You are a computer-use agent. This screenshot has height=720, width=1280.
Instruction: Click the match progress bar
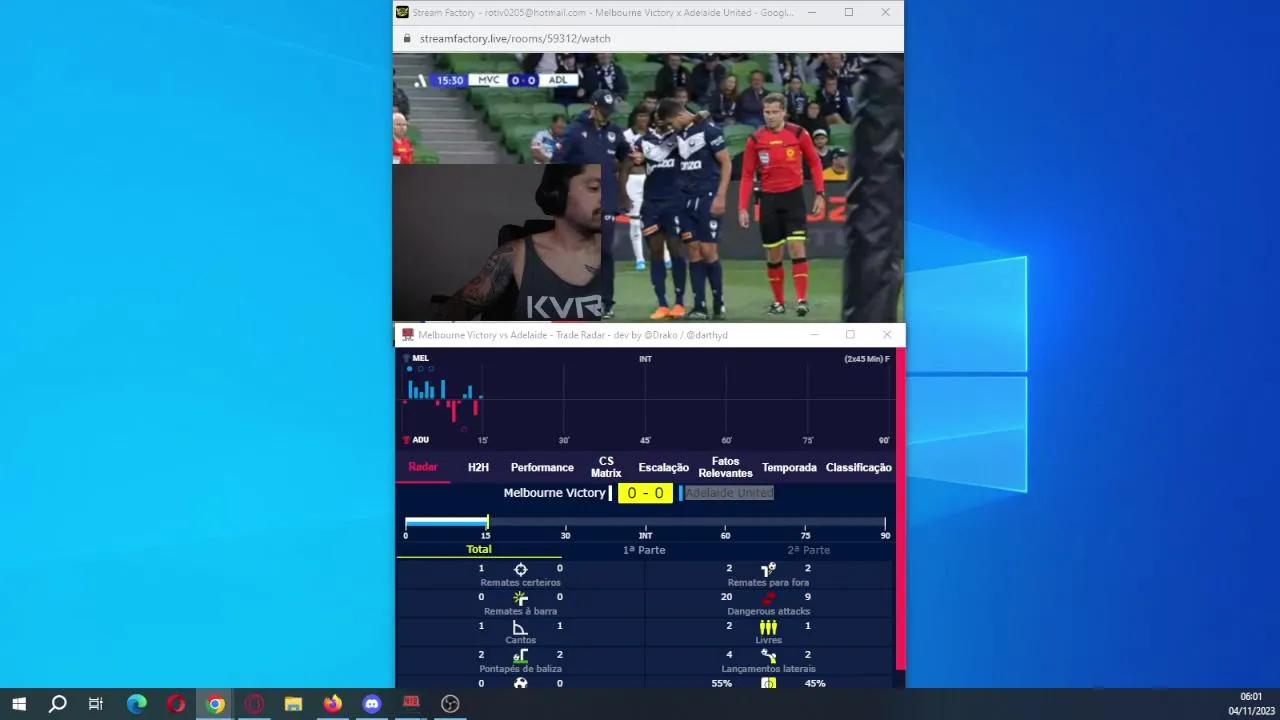point(645,522)
